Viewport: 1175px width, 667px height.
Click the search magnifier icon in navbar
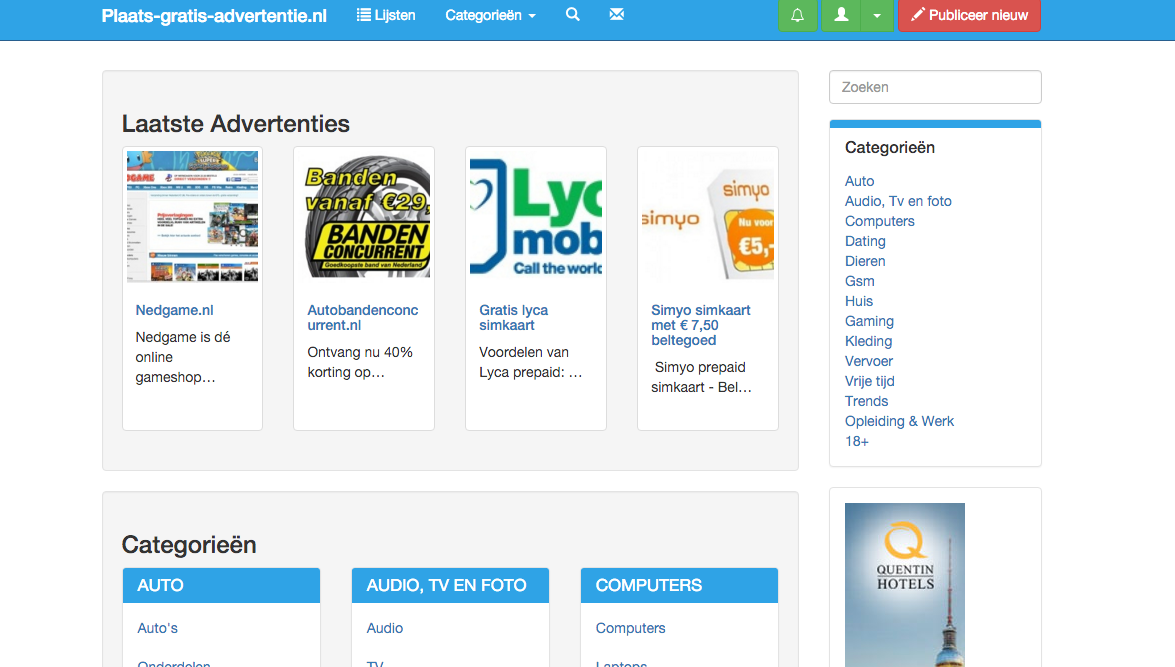point(573,15)
